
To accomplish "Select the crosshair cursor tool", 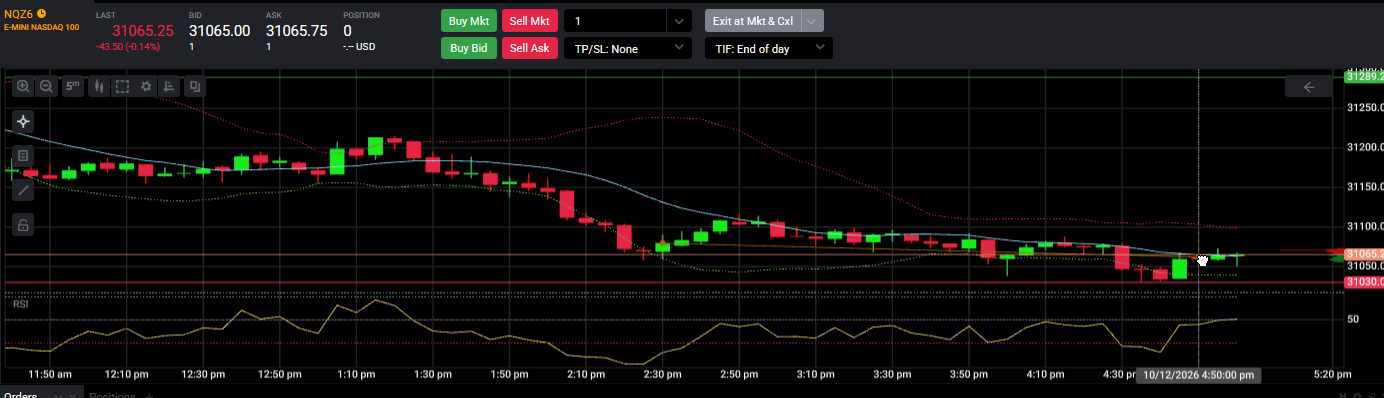I will [x=23, y=121].
